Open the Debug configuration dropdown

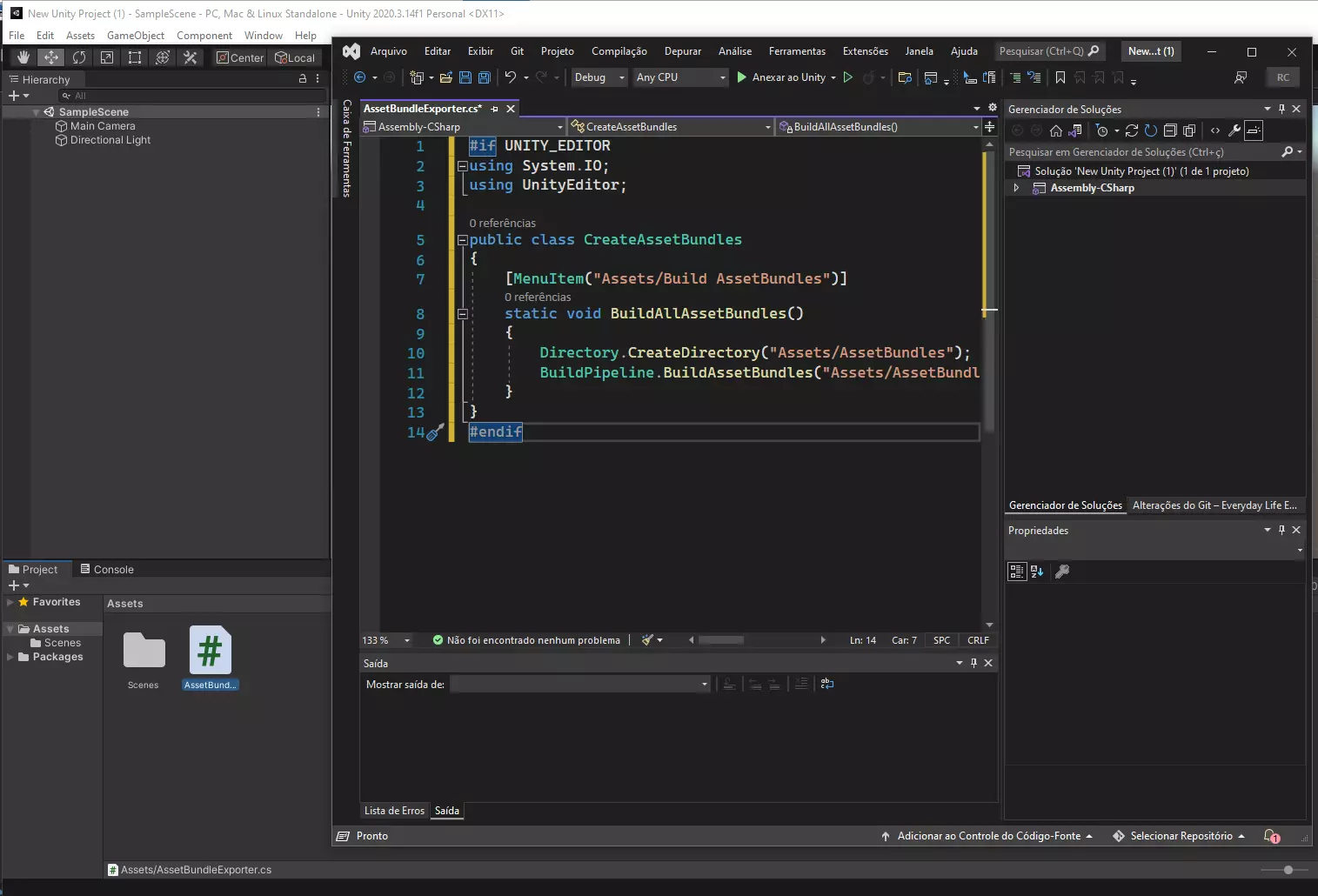(x=599, y=77)
